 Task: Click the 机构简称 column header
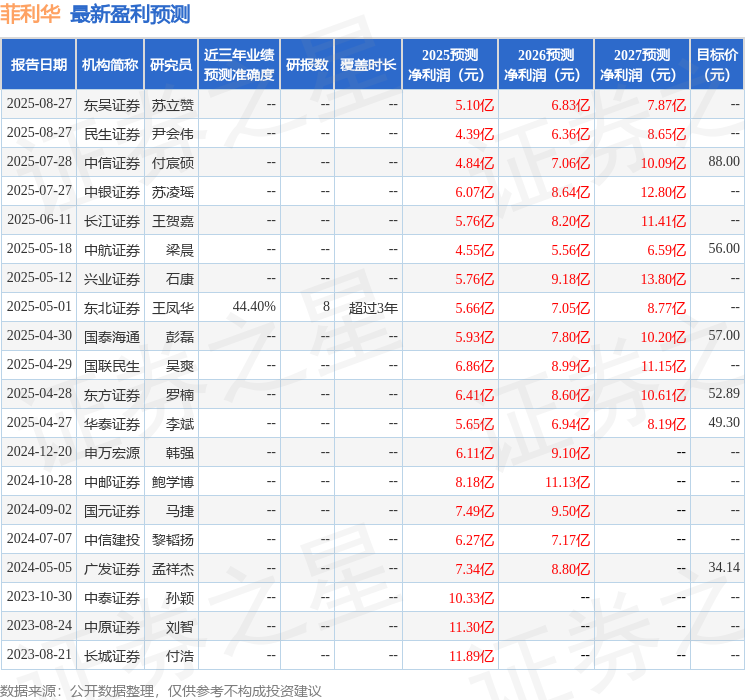pos(110,65)
